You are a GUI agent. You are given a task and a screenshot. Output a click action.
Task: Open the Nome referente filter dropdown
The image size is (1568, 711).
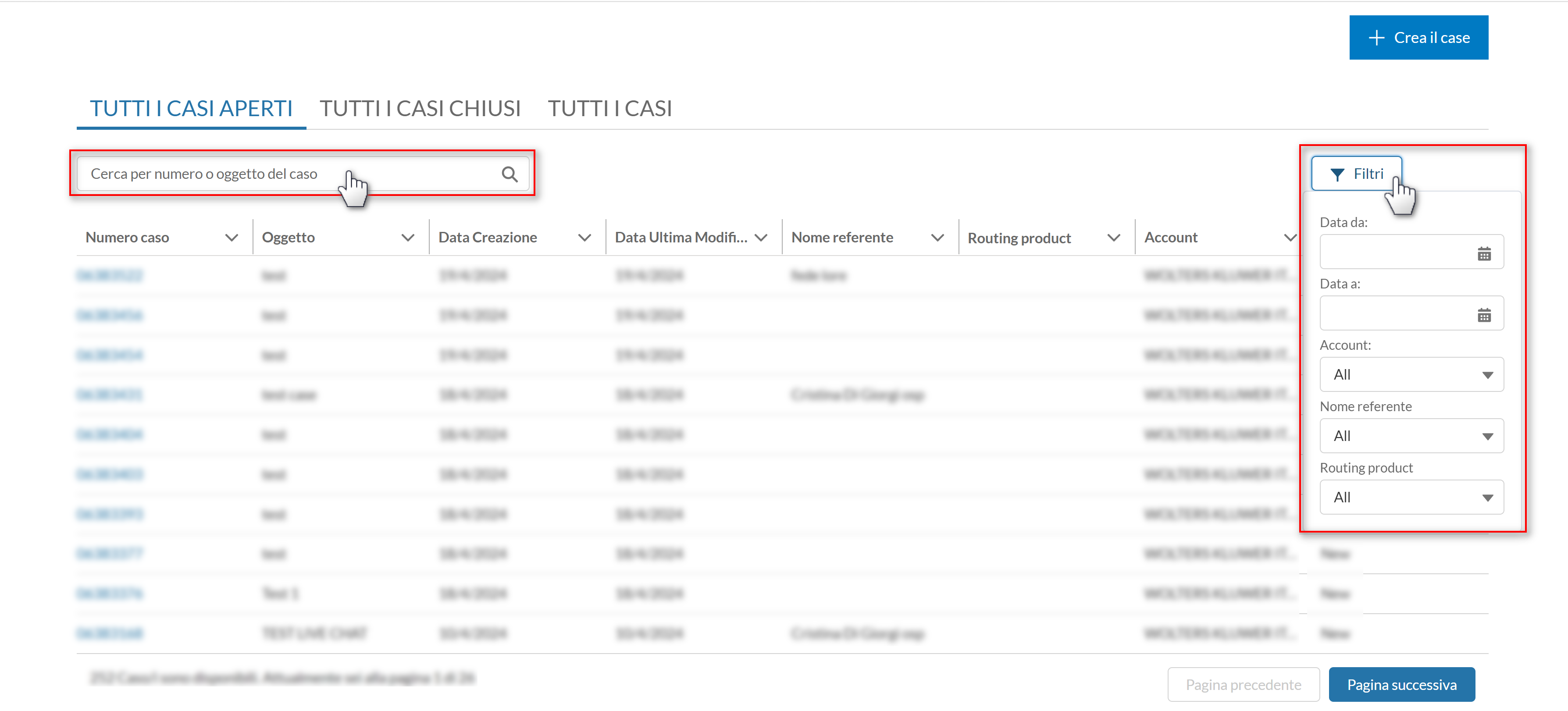point(1411,436)
